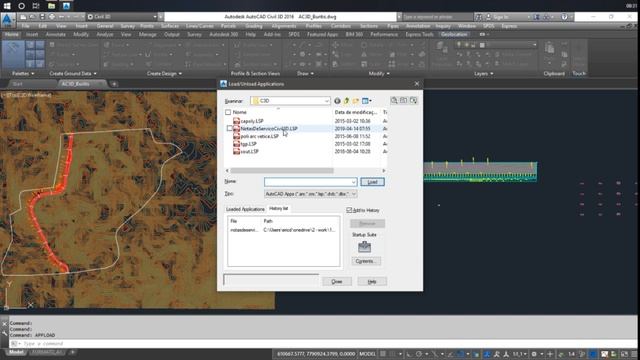Viewport: 640px width, 360px height.
Task: Expand the Create Design panel
Action: pyautogui.click(x=164, y=73)
